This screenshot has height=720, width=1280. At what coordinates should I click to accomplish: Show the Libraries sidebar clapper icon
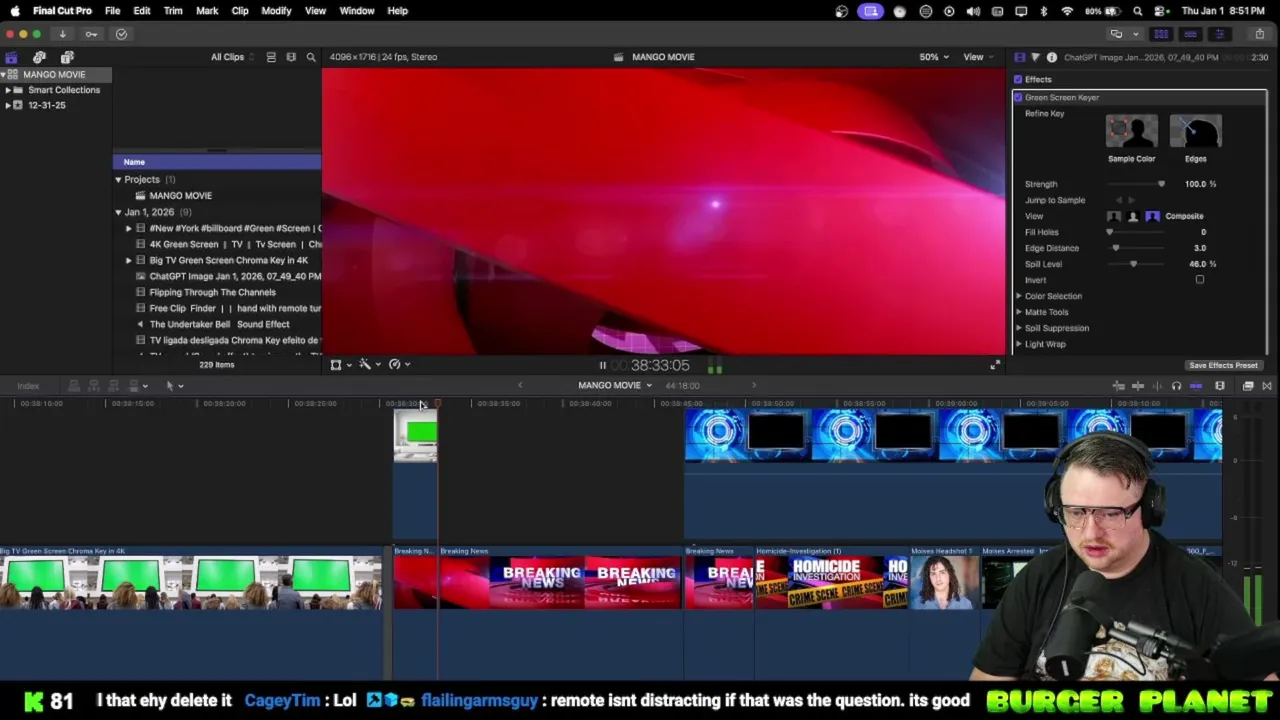pos(11,58)
